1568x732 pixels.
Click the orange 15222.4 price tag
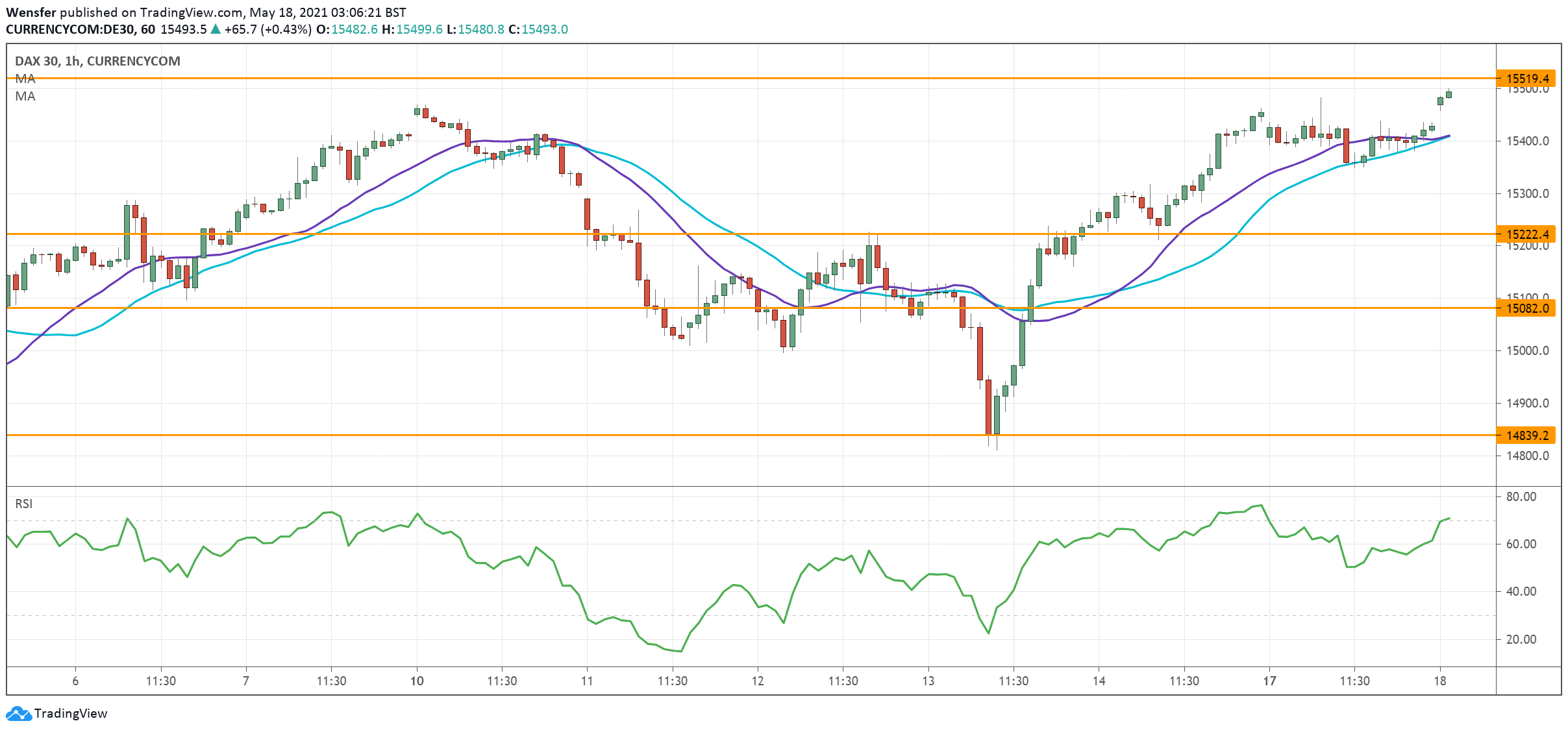1526,234
